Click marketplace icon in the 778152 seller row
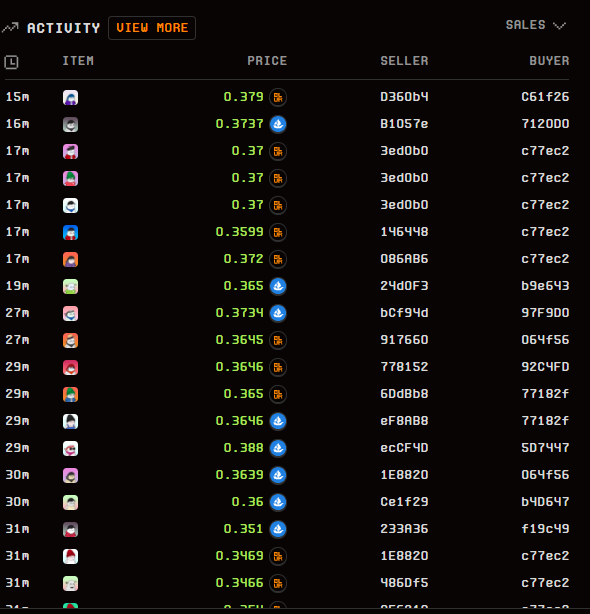The height and width of the screenshot is (614, 590). coord(278,367)
